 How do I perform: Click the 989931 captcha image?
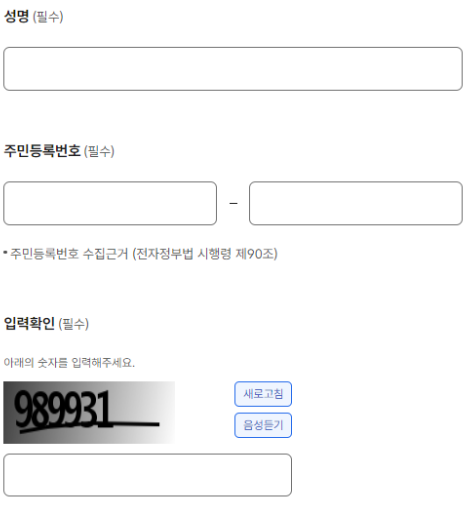pyautogui.click(x=89, y=412)
